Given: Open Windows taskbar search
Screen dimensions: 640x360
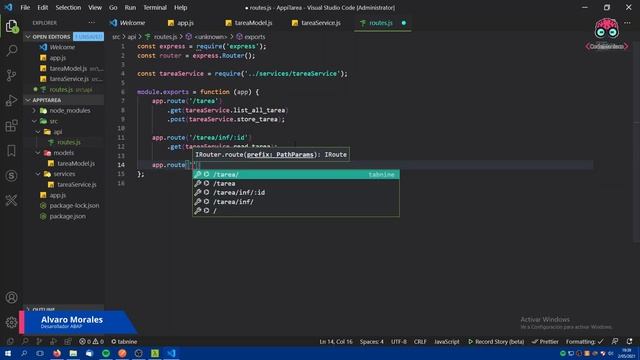Looking at the screenshot, I should coord(24,353).
